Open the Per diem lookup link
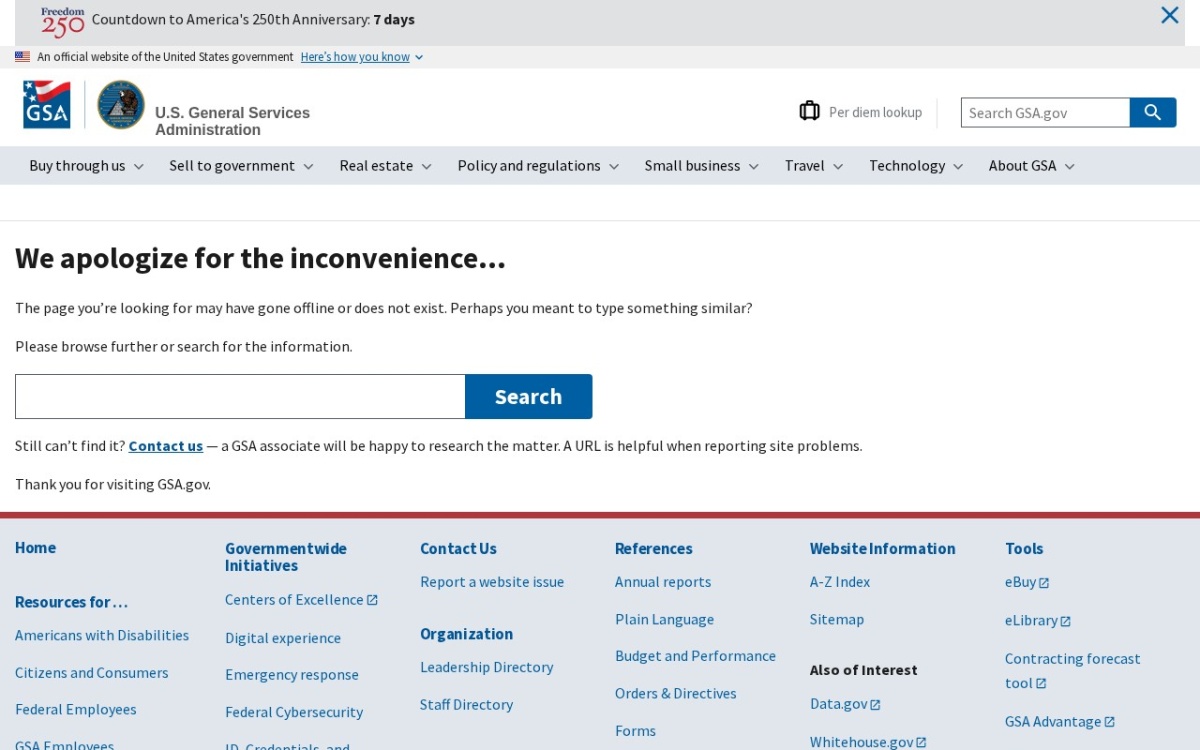This screenshot has height=750, width=1200. point(875,112)
